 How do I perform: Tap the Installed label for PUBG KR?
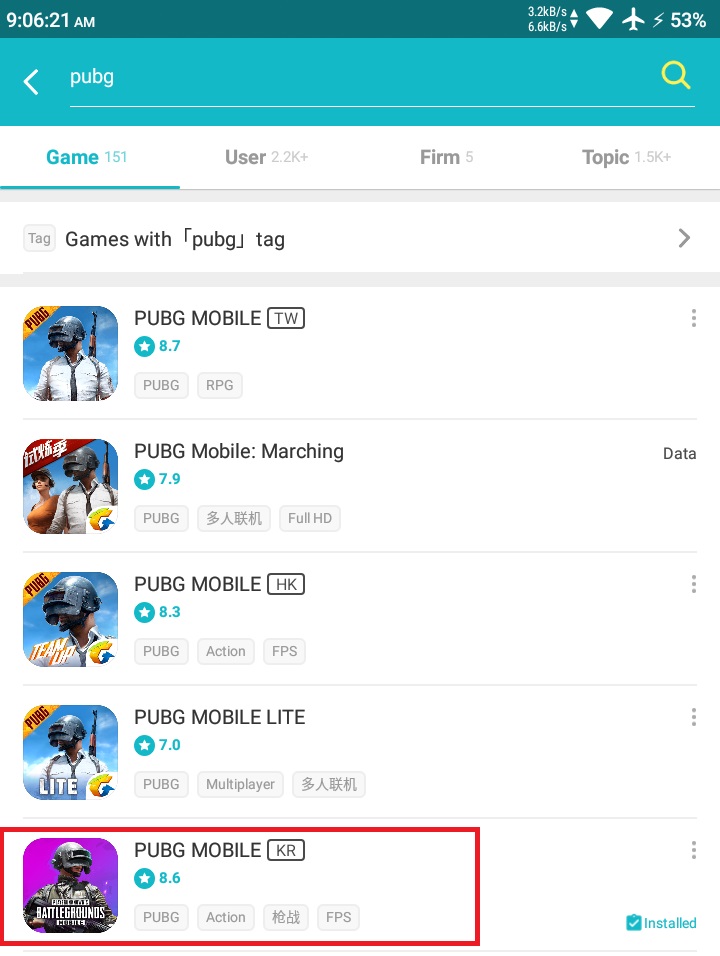click(661, 922)
